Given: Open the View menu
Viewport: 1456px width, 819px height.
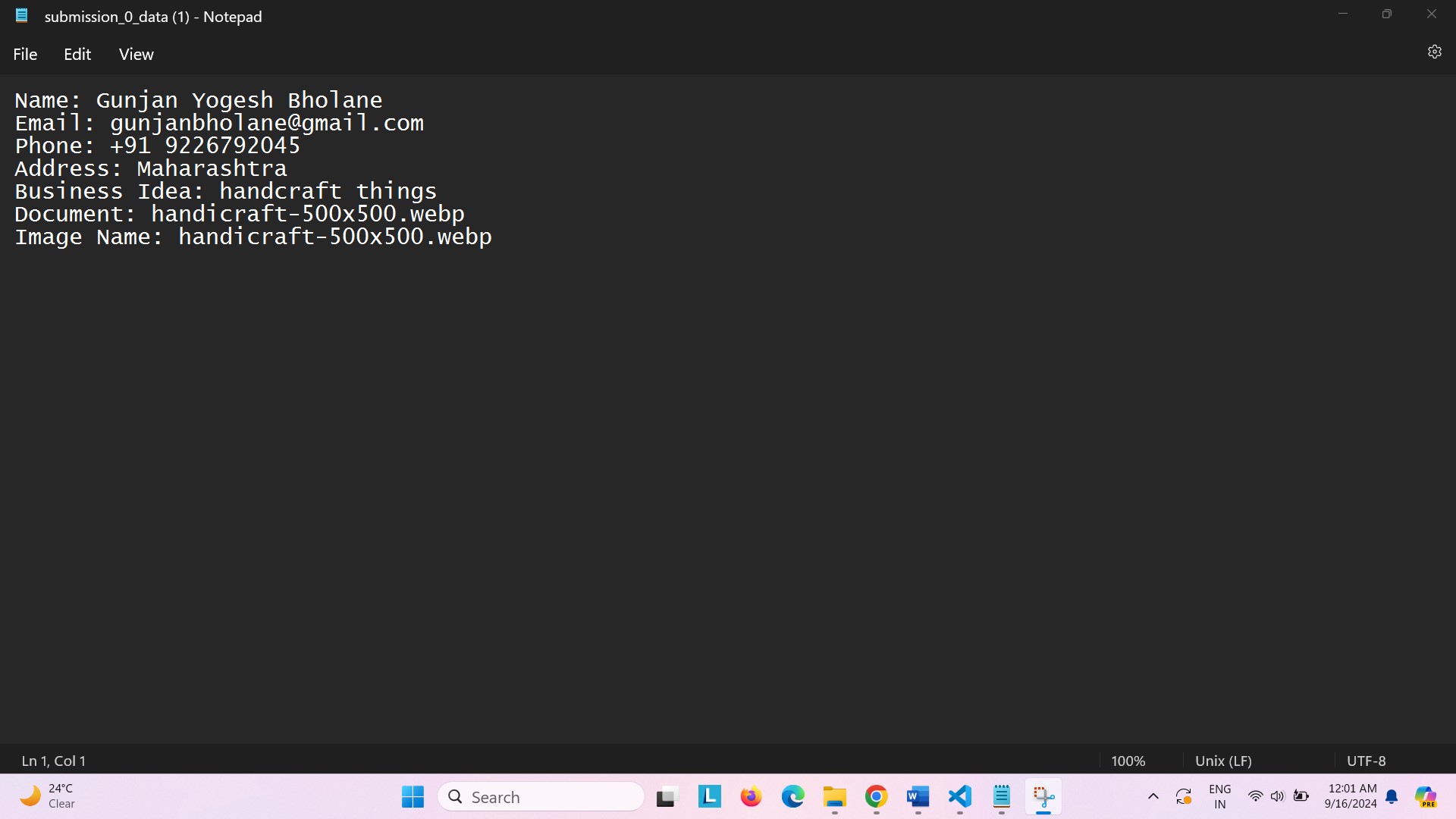Looking at the screenshot, I should click(136, 54).
